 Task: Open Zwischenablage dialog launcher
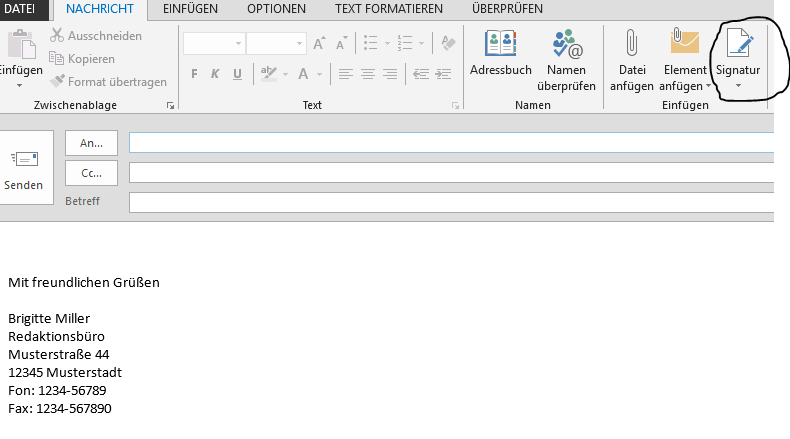[170, 105]
